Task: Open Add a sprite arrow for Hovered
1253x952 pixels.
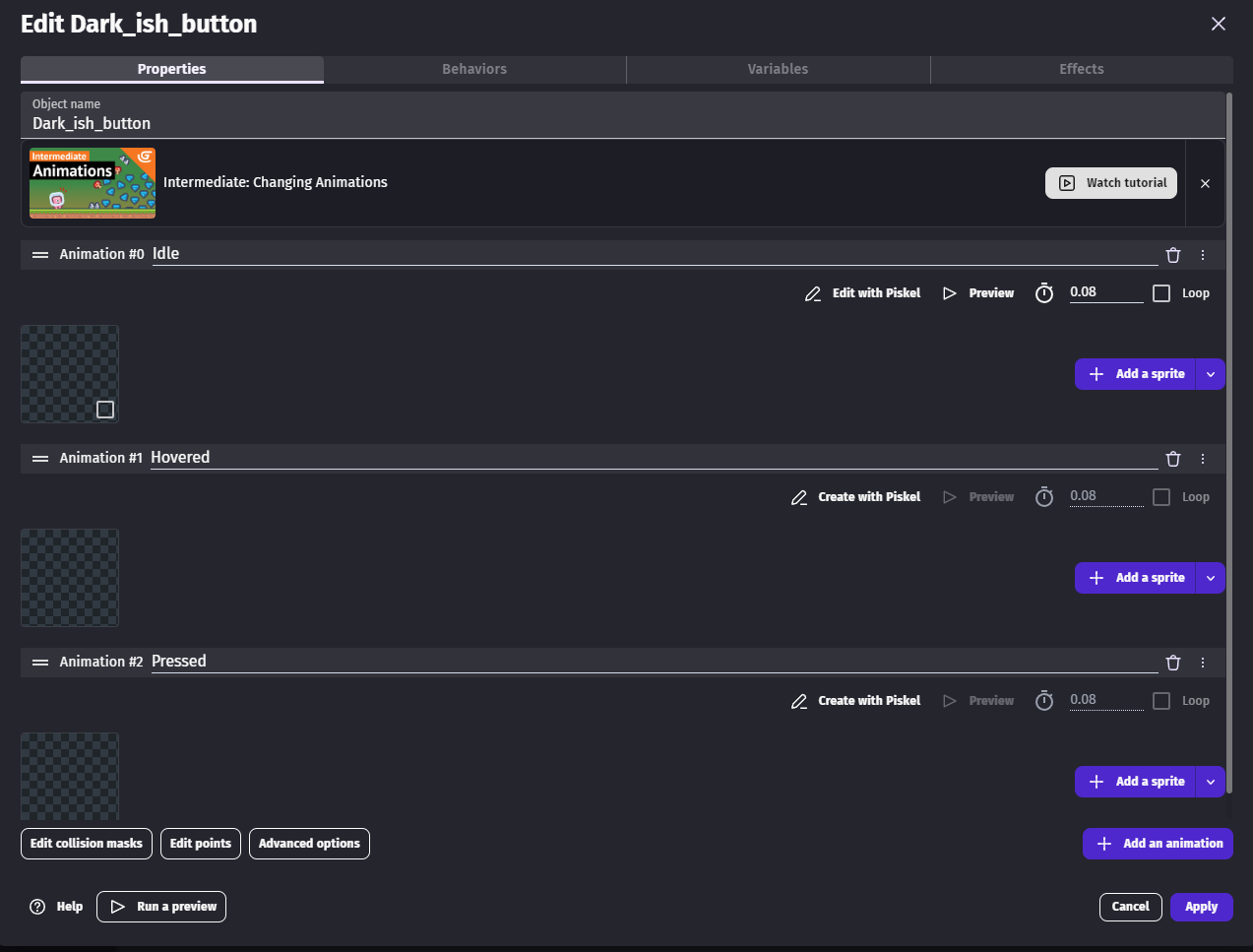Action: [x=1211, y=578]
